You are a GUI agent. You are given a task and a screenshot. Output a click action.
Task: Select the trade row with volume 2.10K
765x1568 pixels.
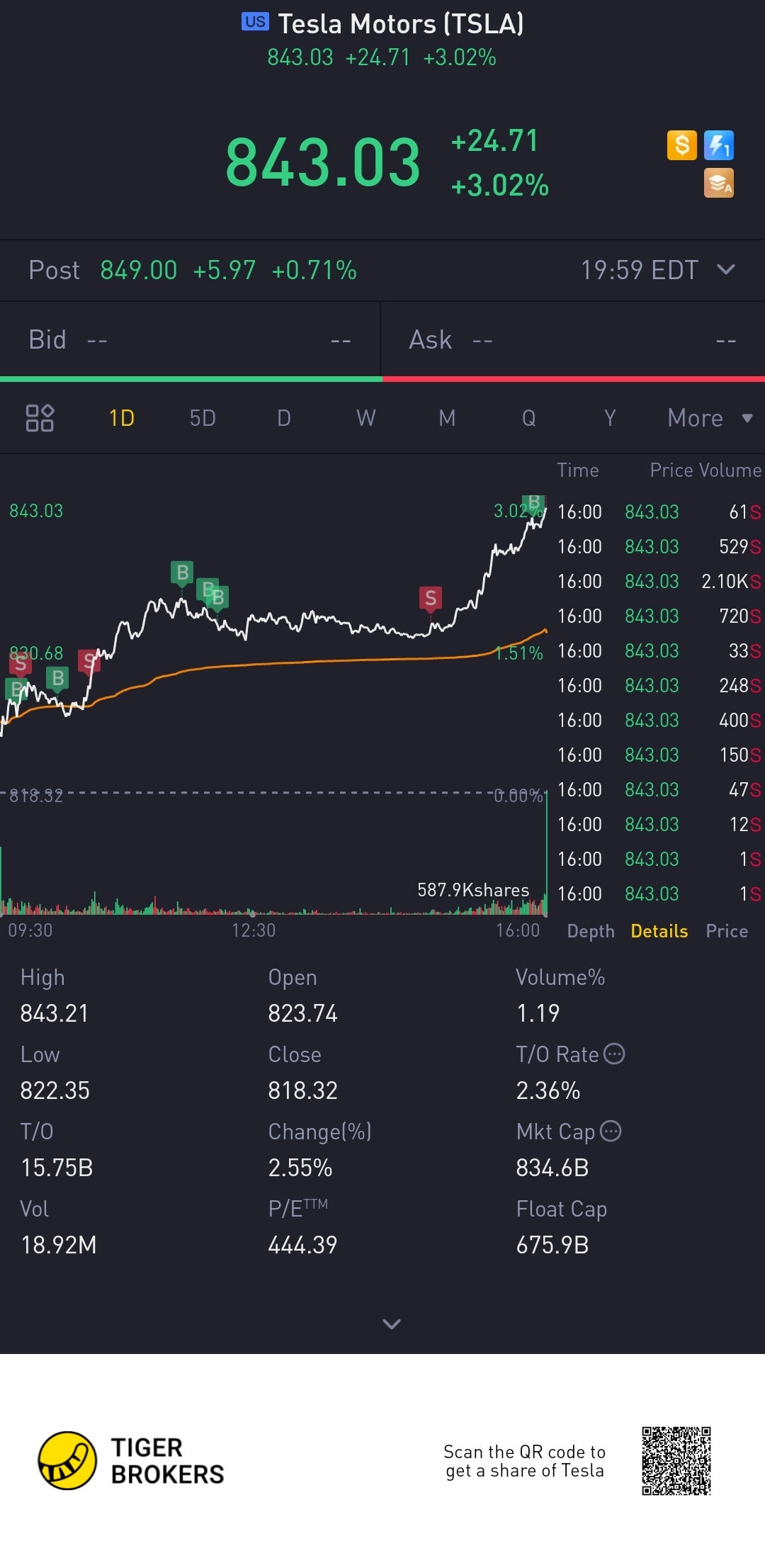click(659, 581)
